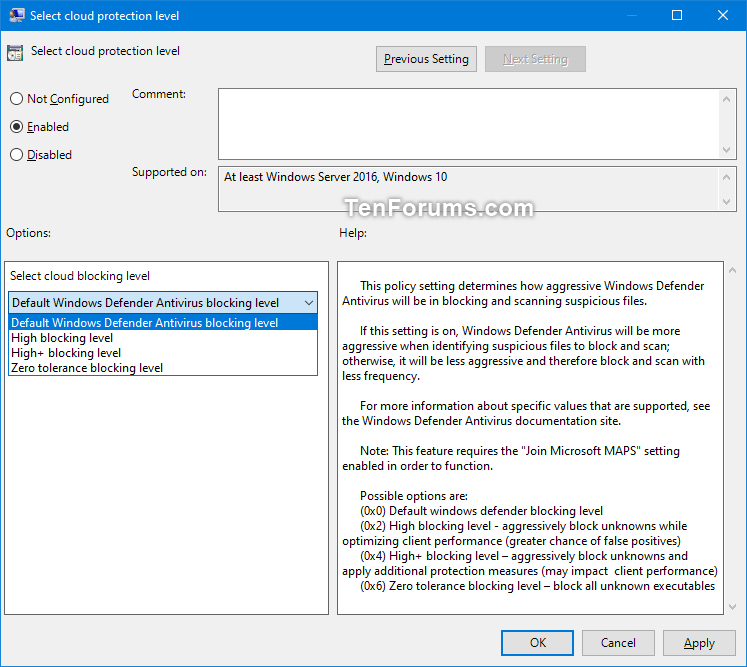Click the policy setting icon beside the heading
The width and height of the screenshot is (747, 667).
15,53
